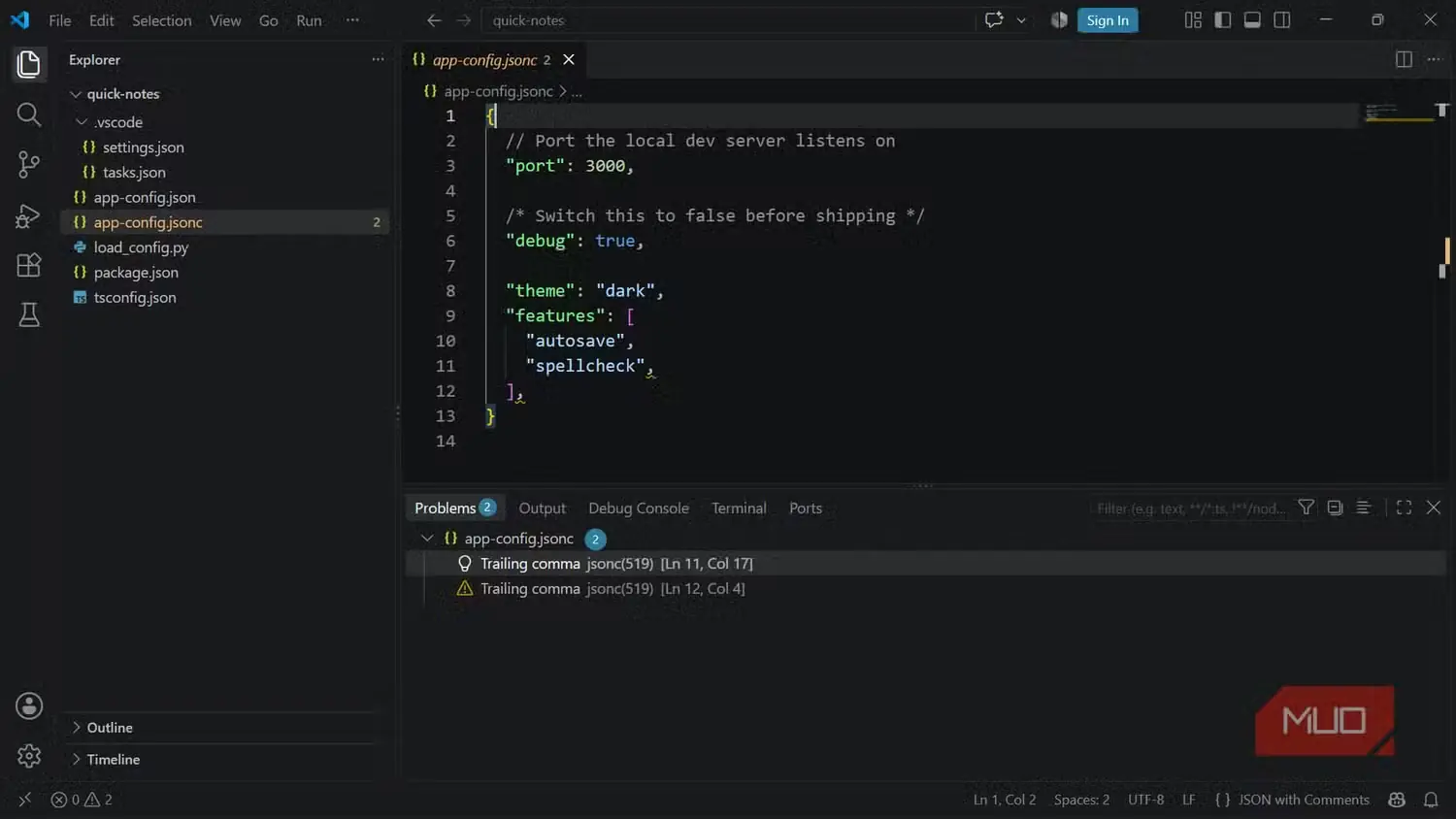Collapse the .vscode folder
1456x819 pixels.
tap(82, 122)
